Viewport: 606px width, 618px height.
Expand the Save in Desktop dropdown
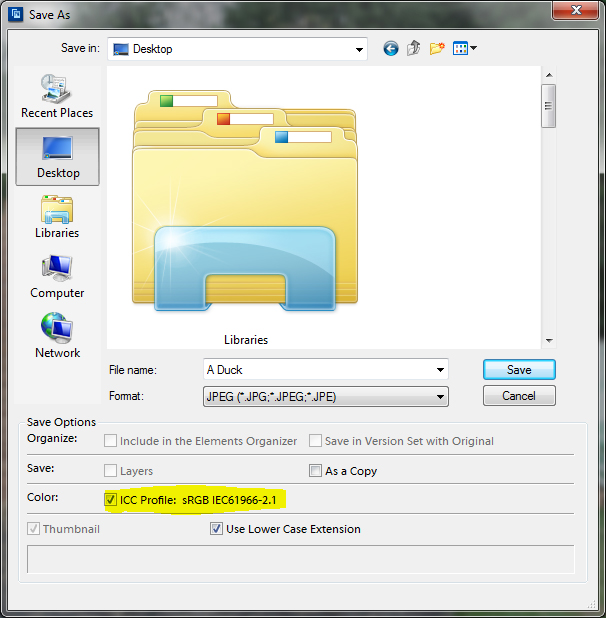tap(359, 50)
